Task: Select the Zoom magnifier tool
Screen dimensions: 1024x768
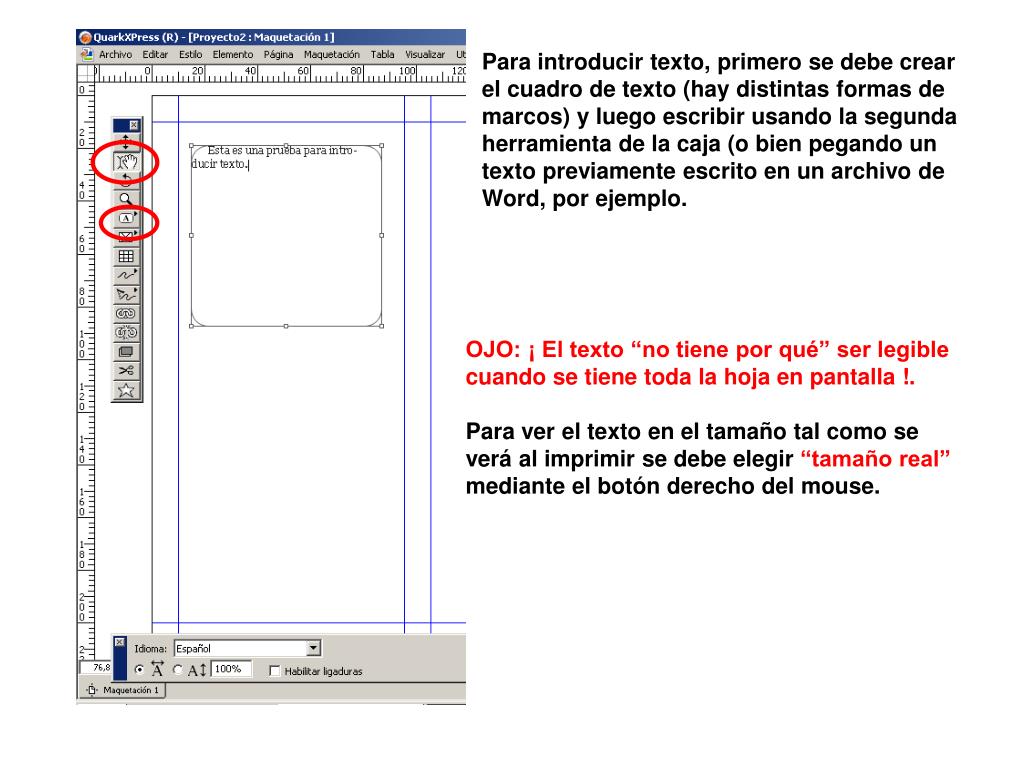Action: click(x=126, y=199)
